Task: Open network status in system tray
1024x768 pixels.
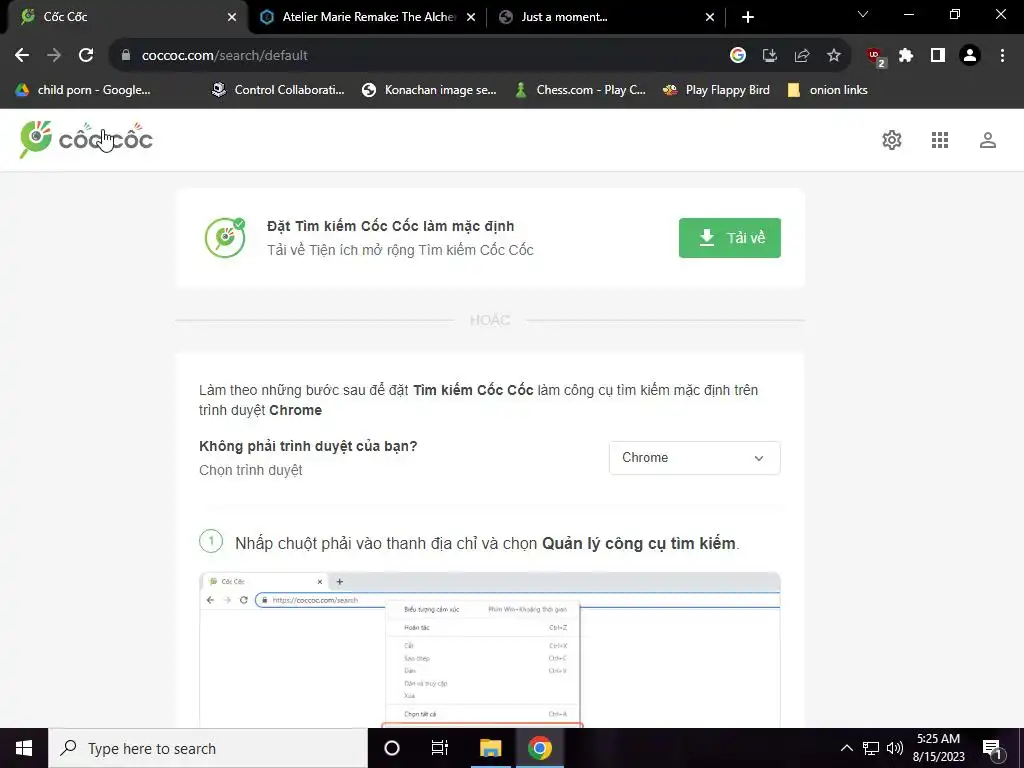Action: (x=871, y=748)
